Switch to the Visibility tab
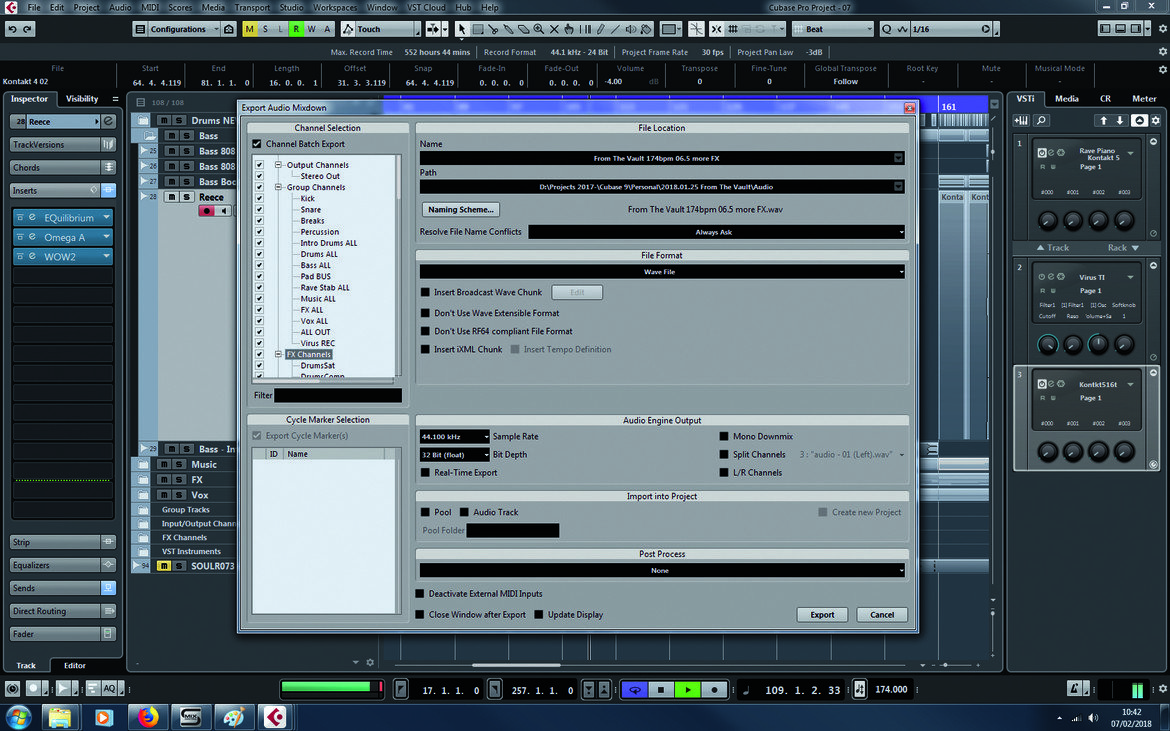The width and height of the screenshot is (1170, 731). [x=82, y=98]
